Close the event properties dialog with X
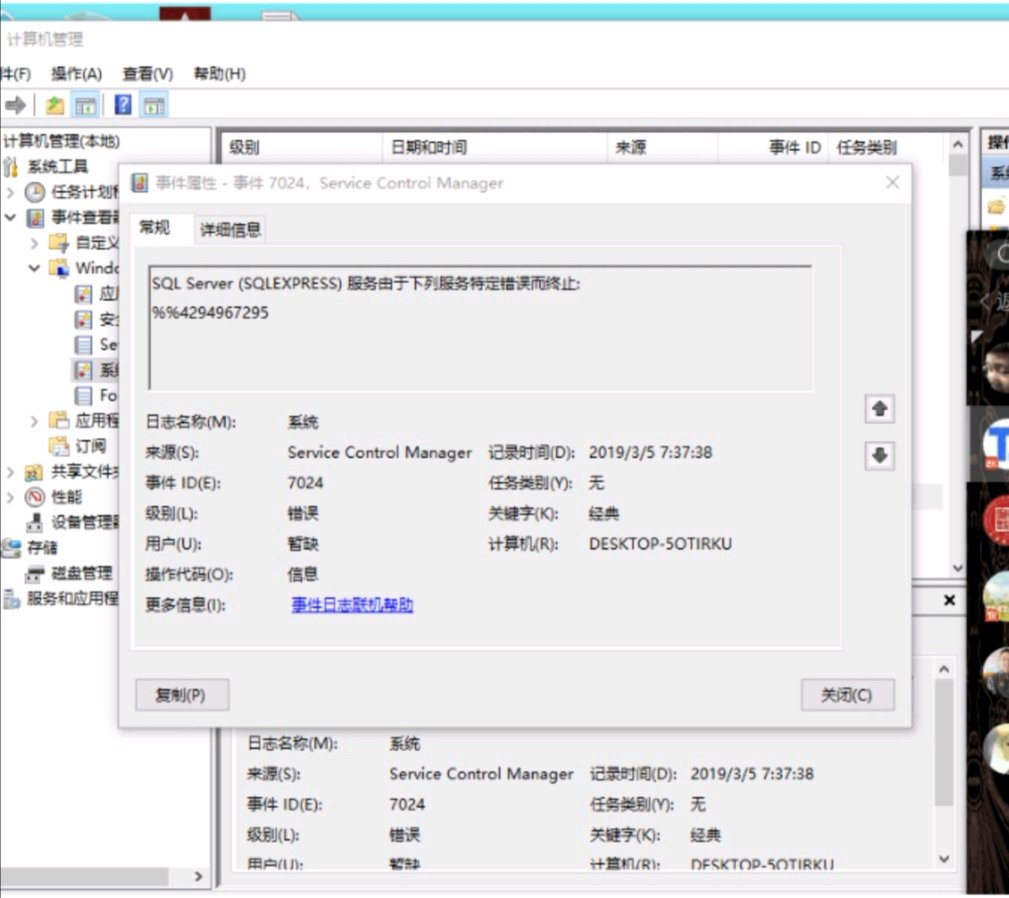The image size is (1009, 898). click(892, 183)
